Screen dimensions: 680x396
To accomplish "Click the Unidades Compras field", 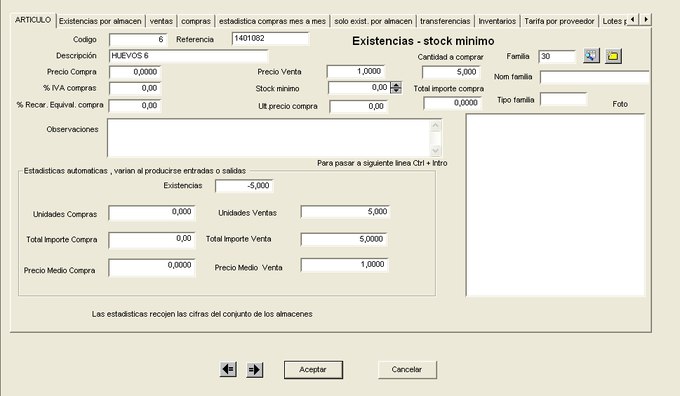I will [x=152, y=213].
